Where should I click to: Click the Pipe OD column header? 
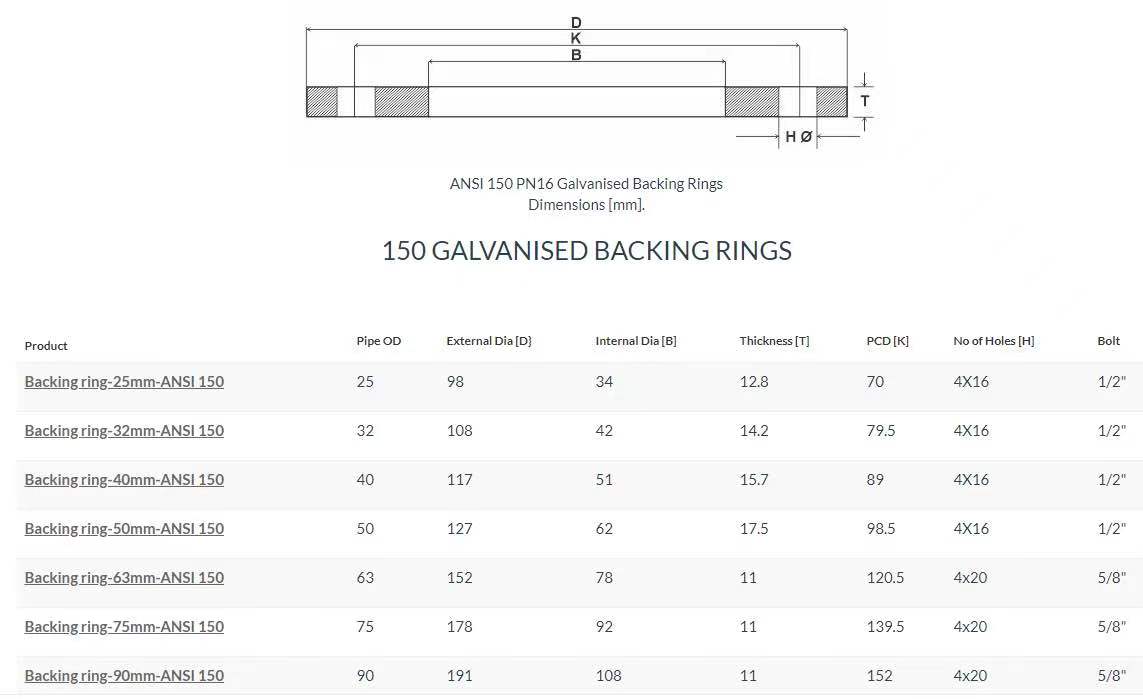tap(378, 340)
